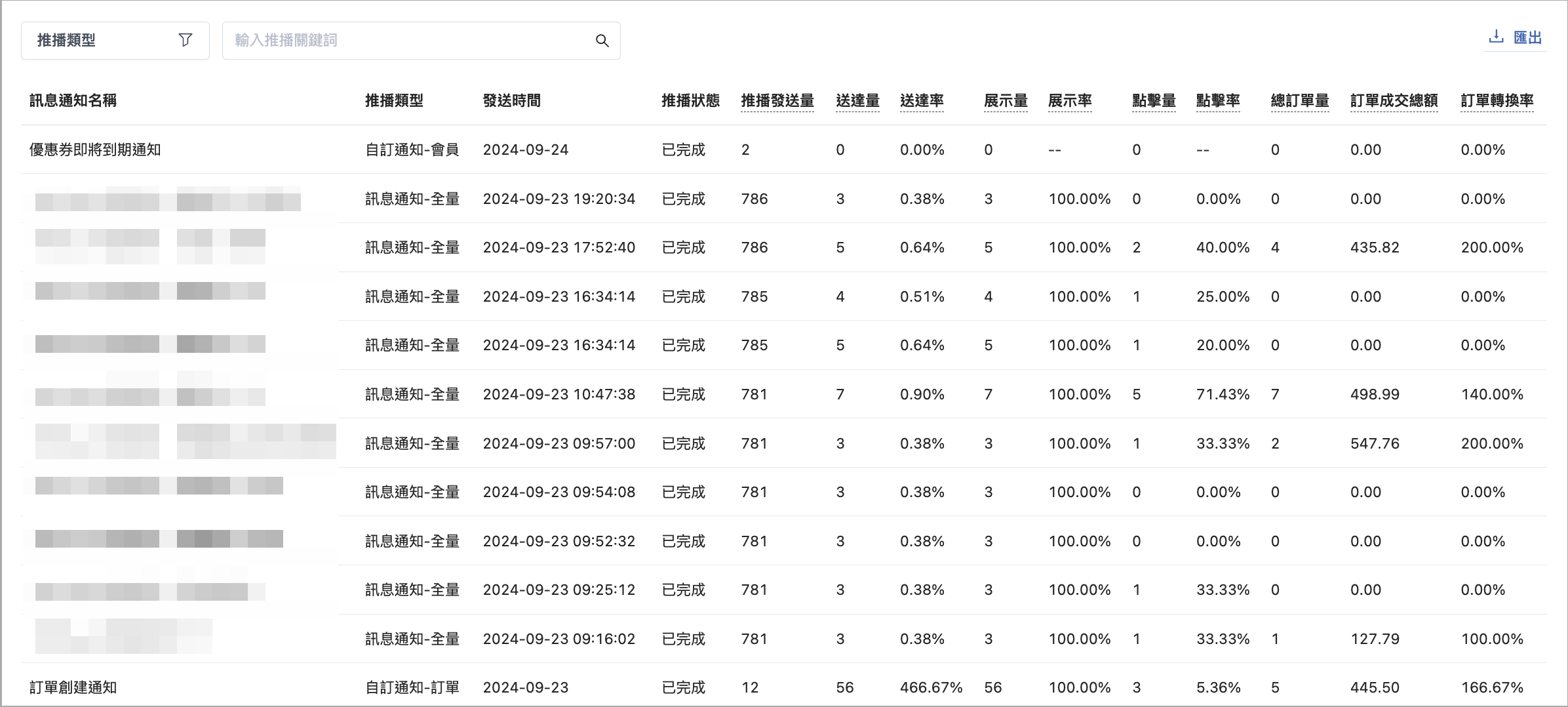Click the download export icon
Image resolution: width=1568 pixels, height=707 pixels.
(x=1496, y=37)
